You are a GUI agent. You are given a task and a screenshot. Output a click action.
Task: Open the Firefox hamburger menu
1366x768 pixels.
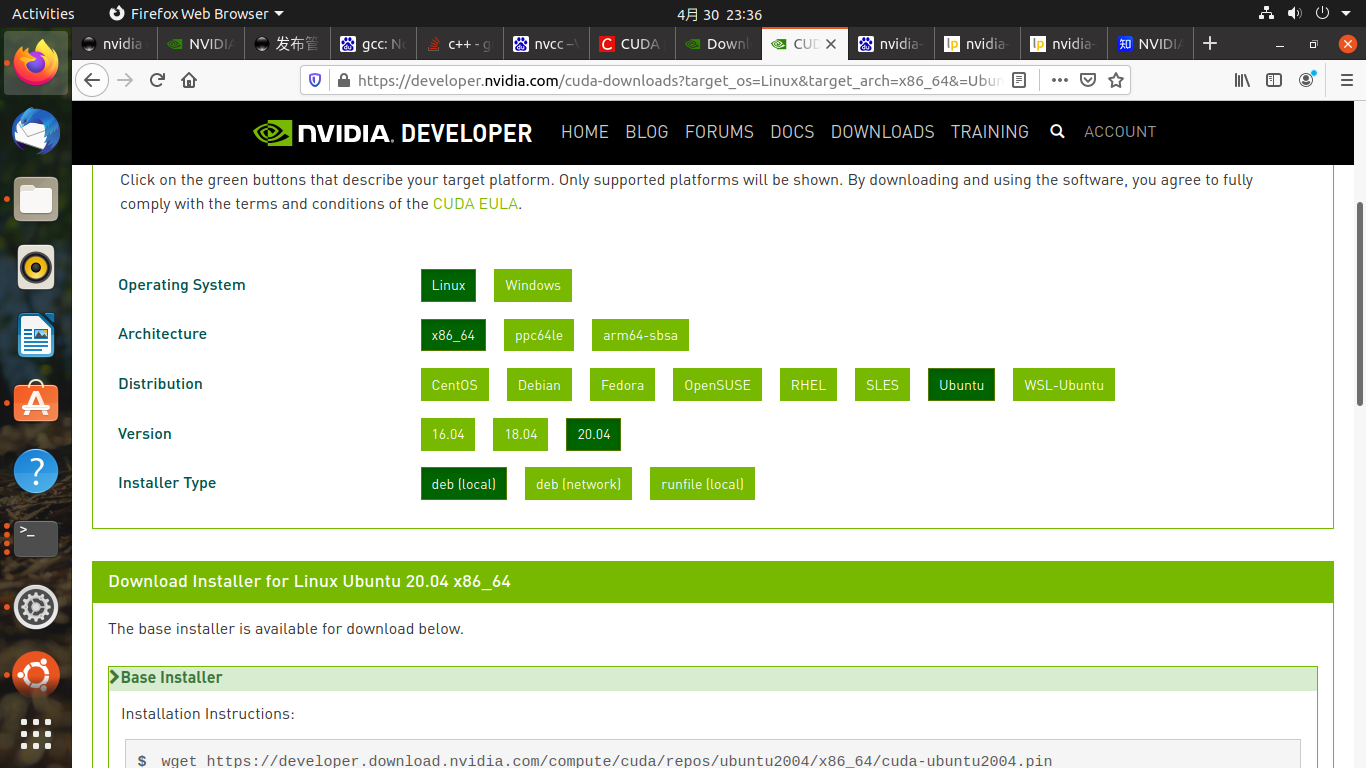1346,81
